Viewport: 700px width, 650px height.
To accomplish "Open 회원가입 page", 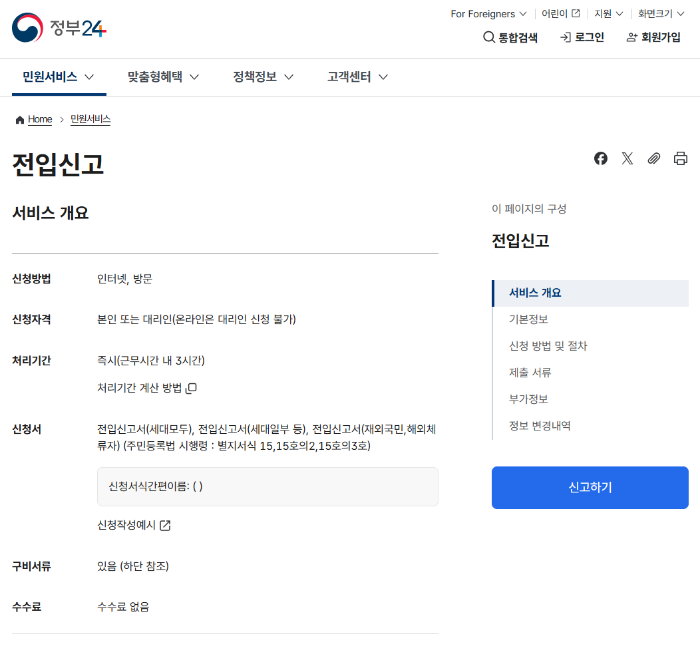I will [654, 37].
